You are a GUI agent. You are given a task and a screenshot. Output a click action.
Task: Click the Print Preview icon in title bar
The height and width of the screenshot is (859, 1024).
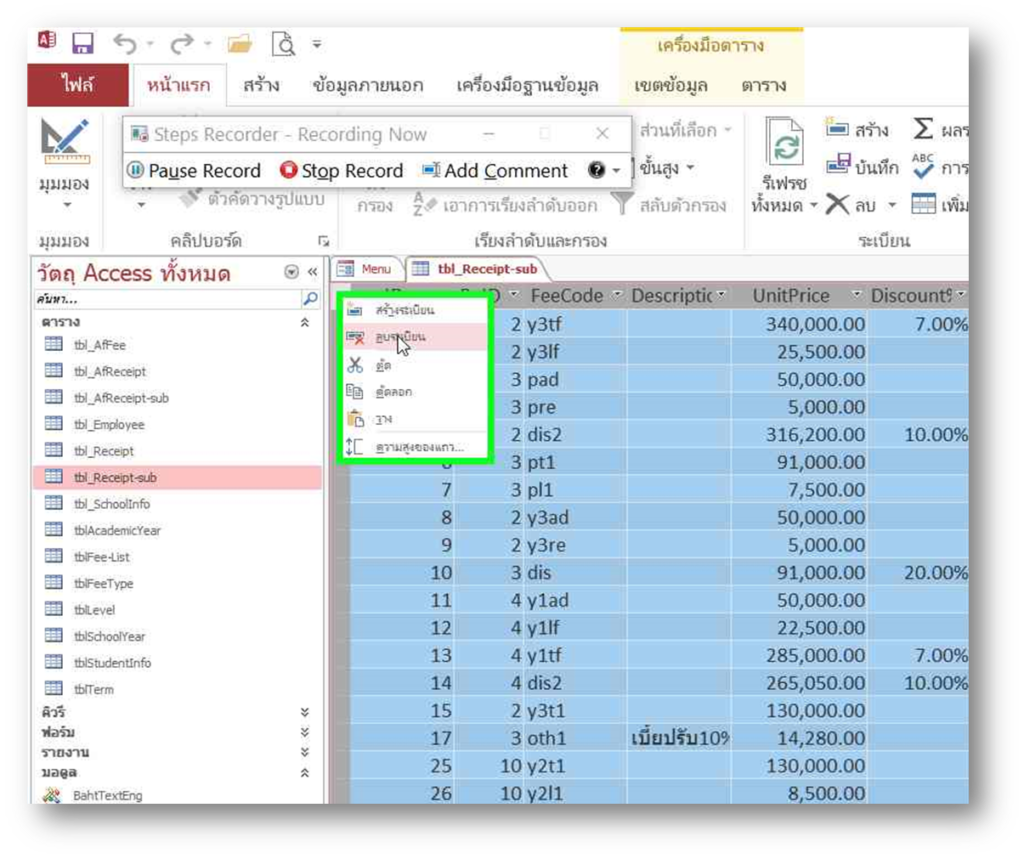284,44
